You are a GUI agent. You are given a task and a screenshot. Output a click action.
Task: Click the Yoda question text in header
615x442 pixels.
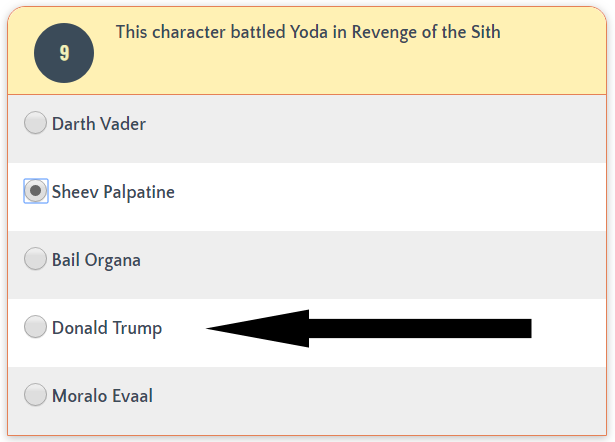[x=308, y=32]
